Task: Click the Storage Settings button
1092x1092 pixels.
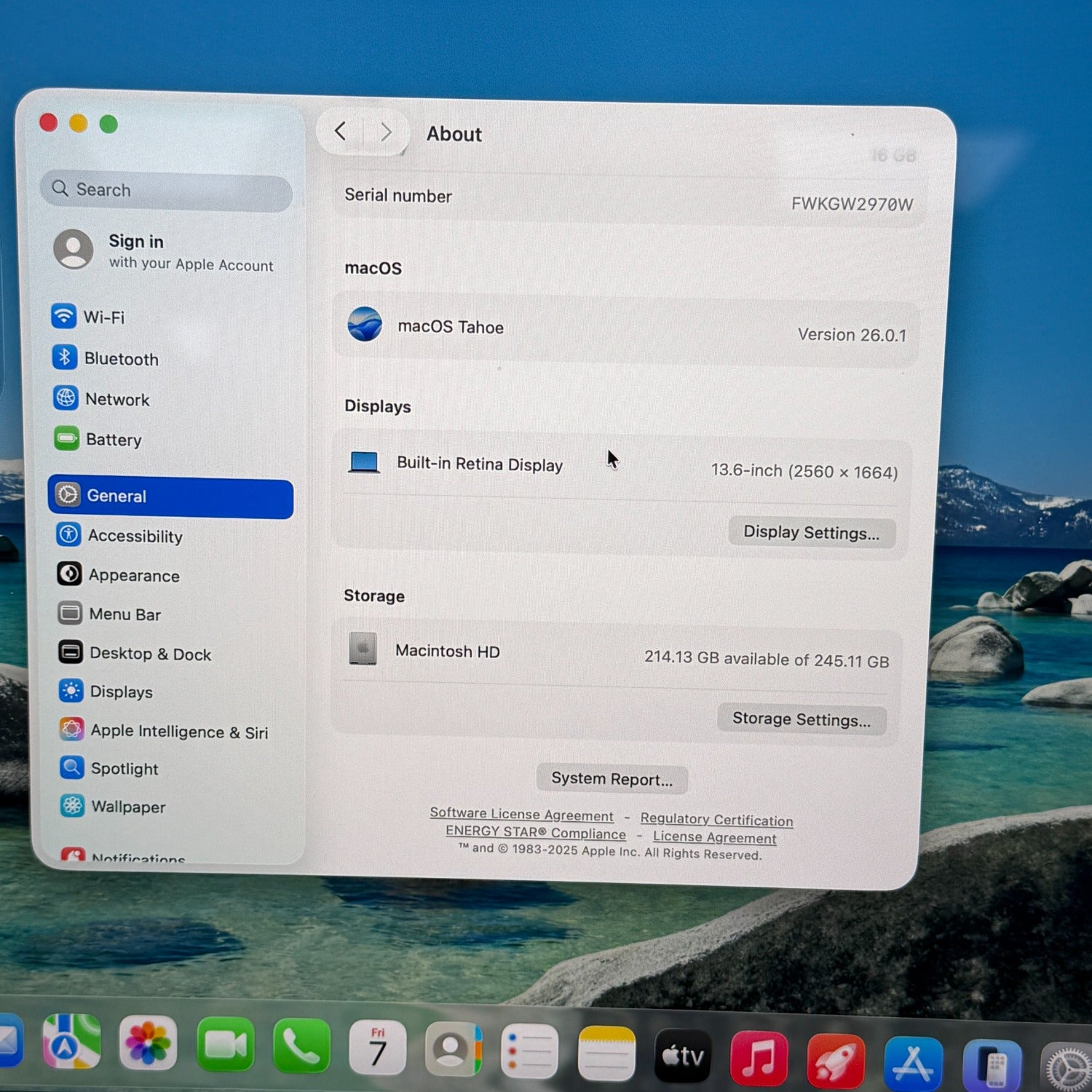Action: coord(801,719)
